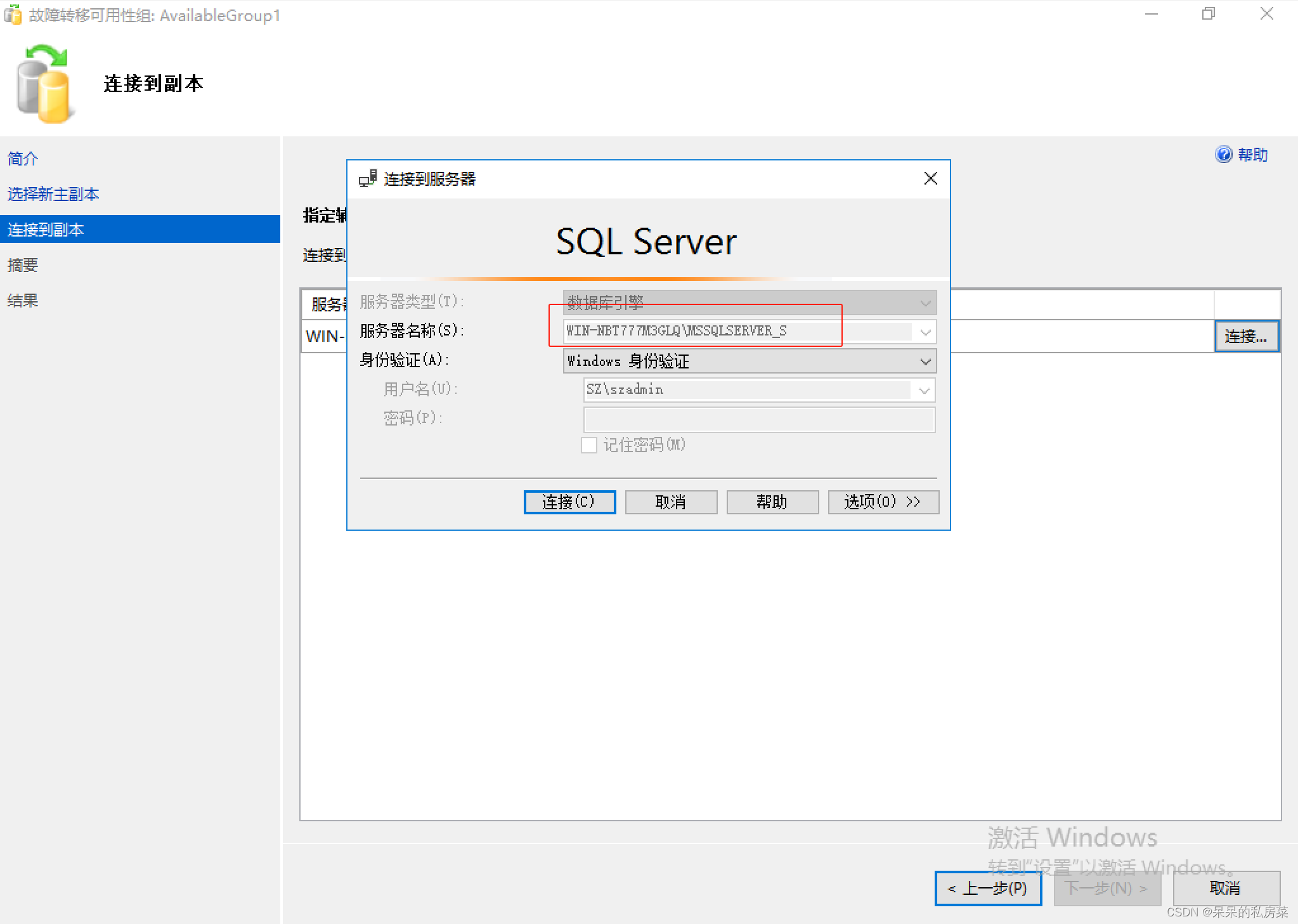Close the Connect to Server dialog
This screenshot has height=924, width=1298.
930,178
